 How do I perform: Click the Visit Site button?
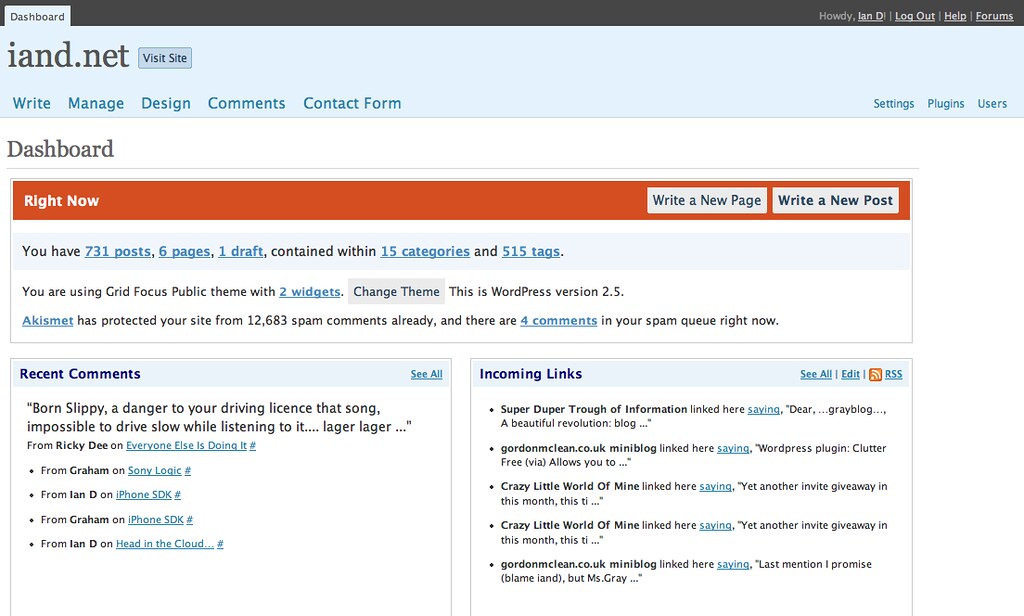click(165, 58)
